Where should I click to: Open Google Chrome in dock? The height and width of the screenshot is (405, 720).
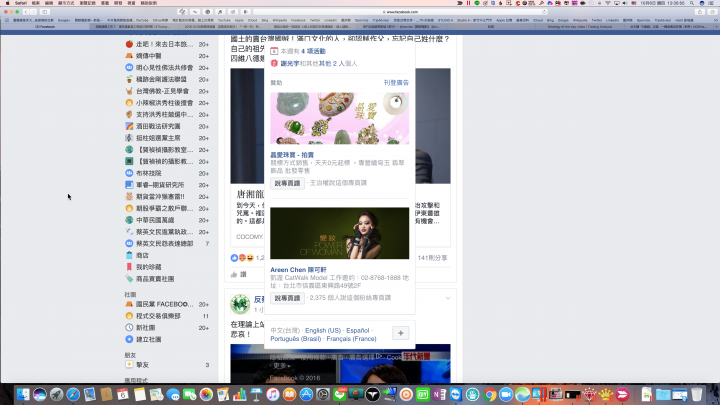pyautogui.click(x=489, y=394)
